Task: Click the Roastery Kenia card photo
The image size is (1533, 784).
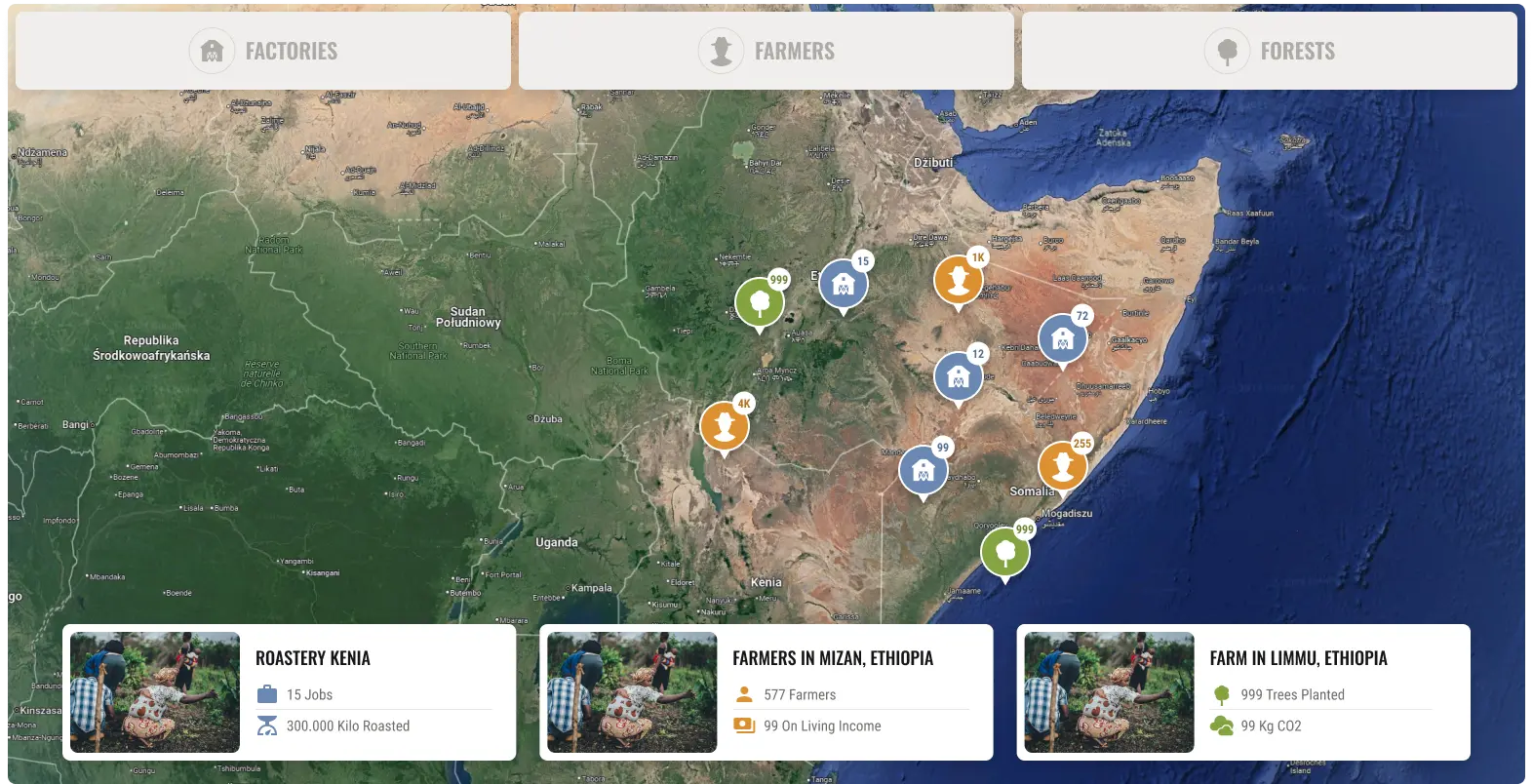Action: point(155,692)
